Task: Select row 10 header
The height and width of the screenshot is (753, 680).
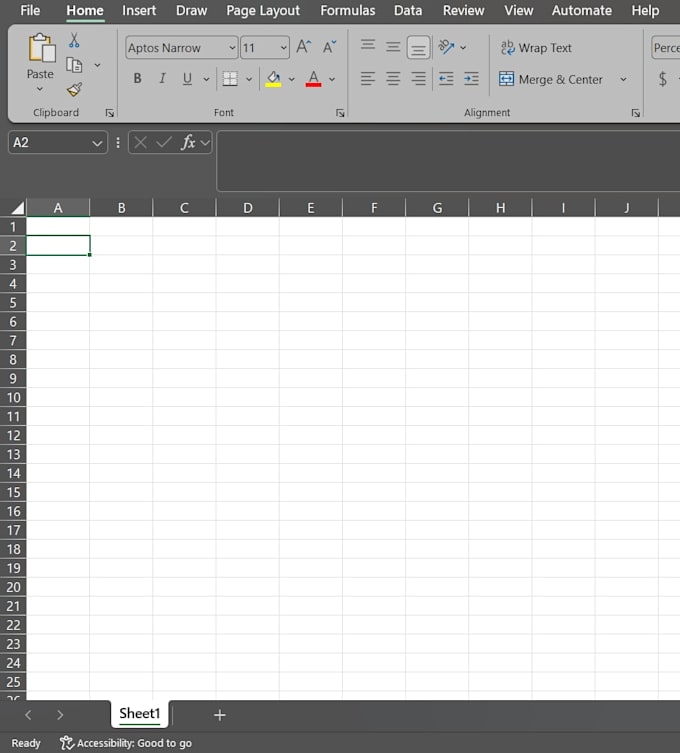Action: point(13,398)
